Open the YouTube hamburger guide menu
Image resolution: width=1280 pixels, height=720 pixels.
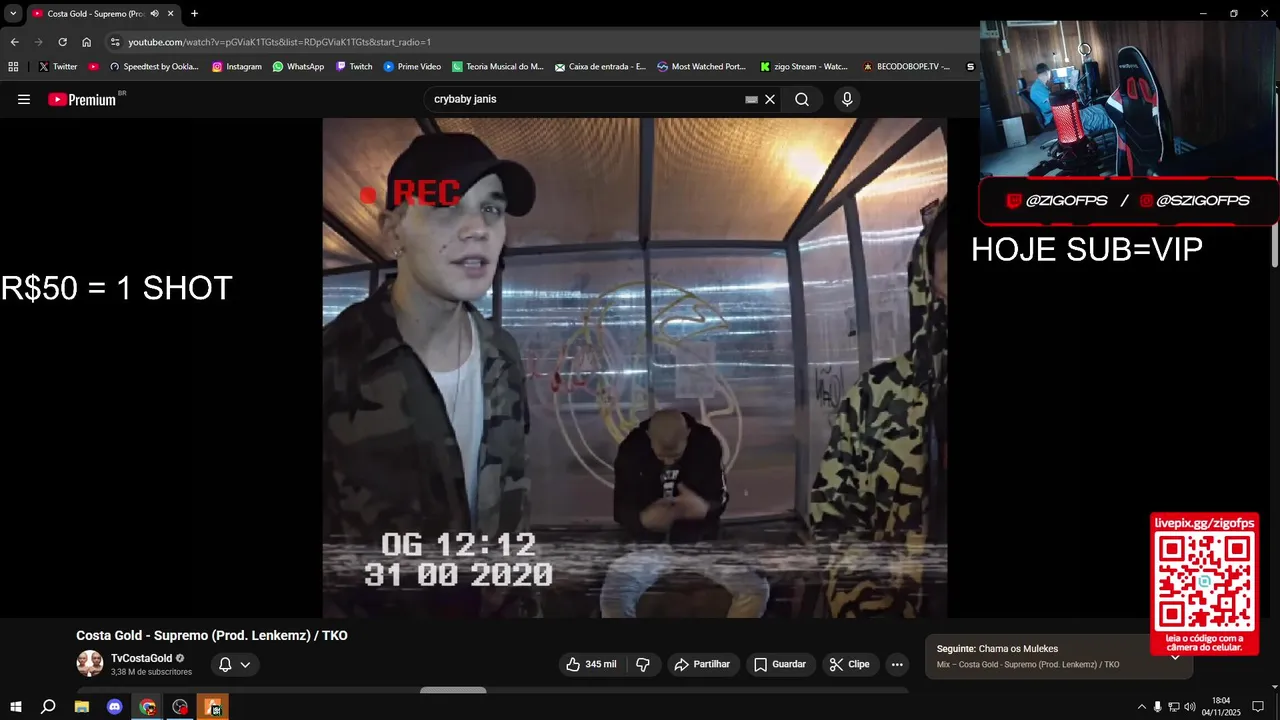pyautogui.click(x=24, y=99)
